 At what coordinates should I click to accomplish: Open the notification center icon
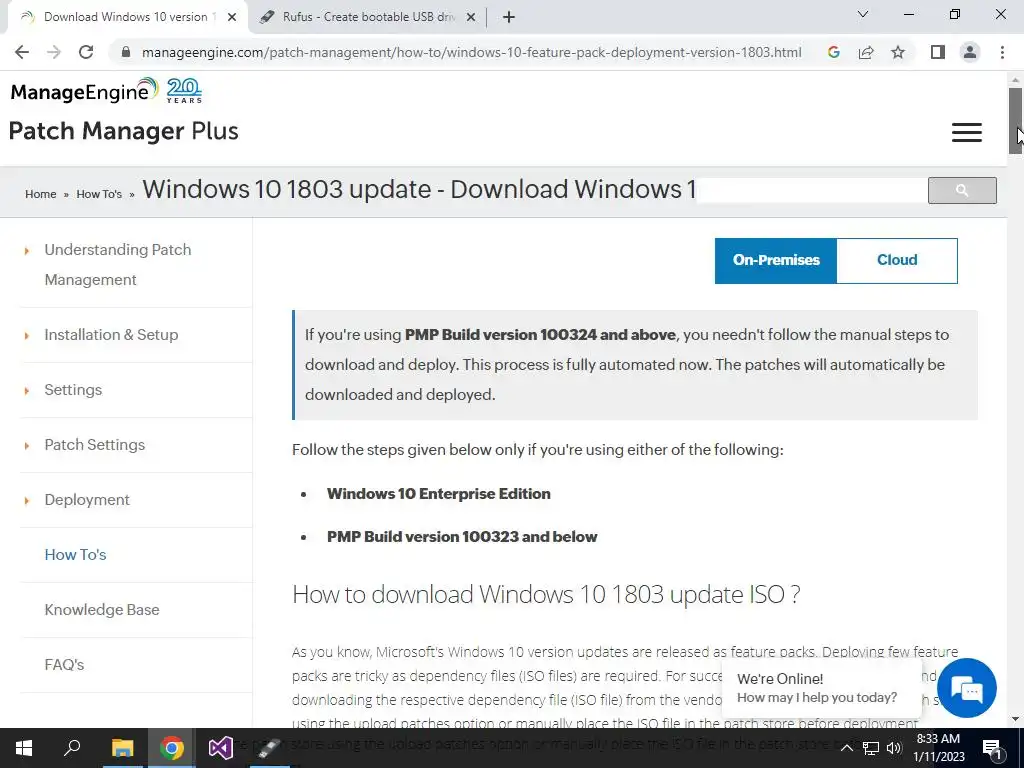[x=992, y=749]
